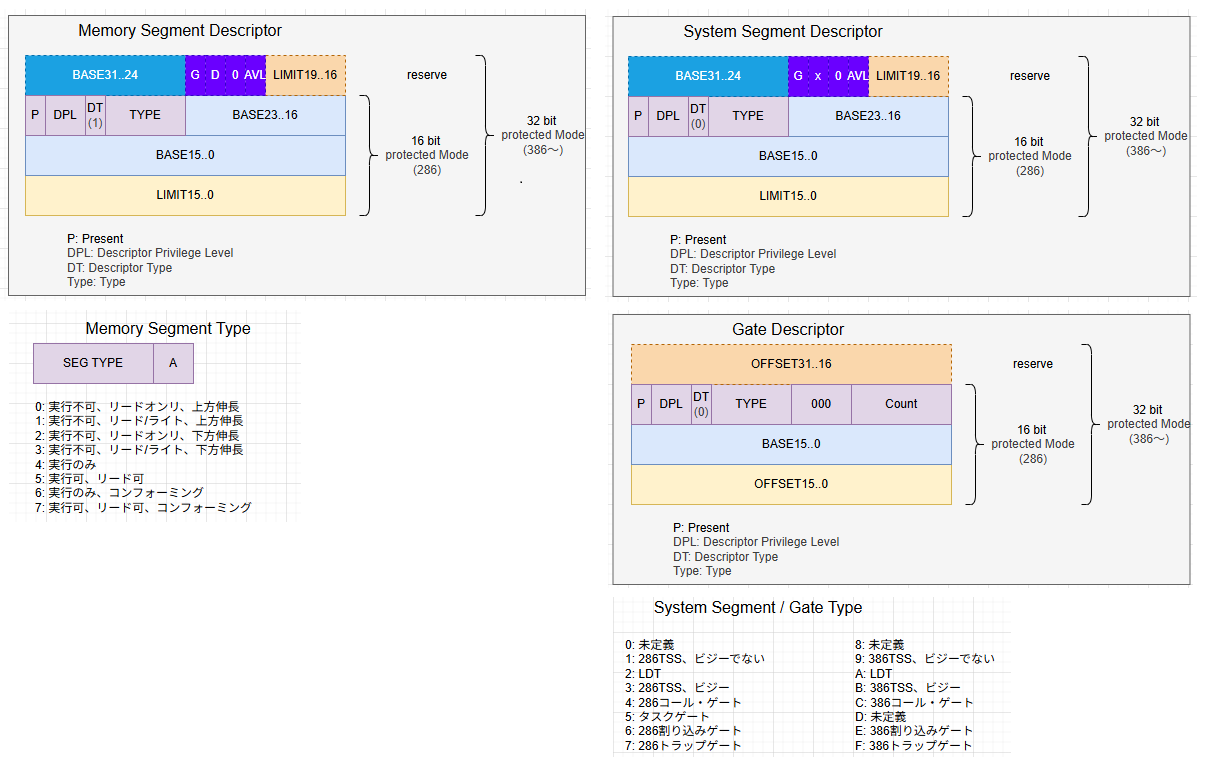The width and height of the screenshot is (1205, 766).
Task: Click the x bit cell in System Segment Descriptor
Action: click(818, 76)
